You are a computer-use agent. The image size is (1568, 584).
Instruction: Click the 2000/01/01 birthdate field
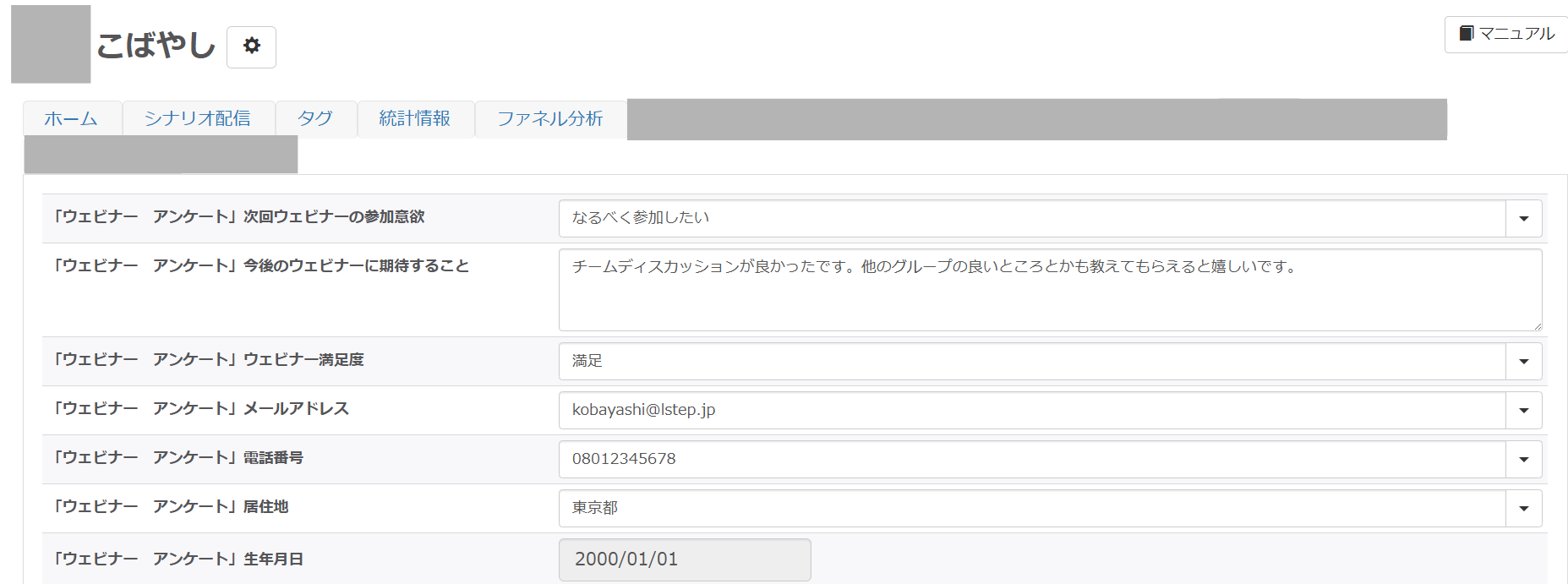(x=685, y=559)
